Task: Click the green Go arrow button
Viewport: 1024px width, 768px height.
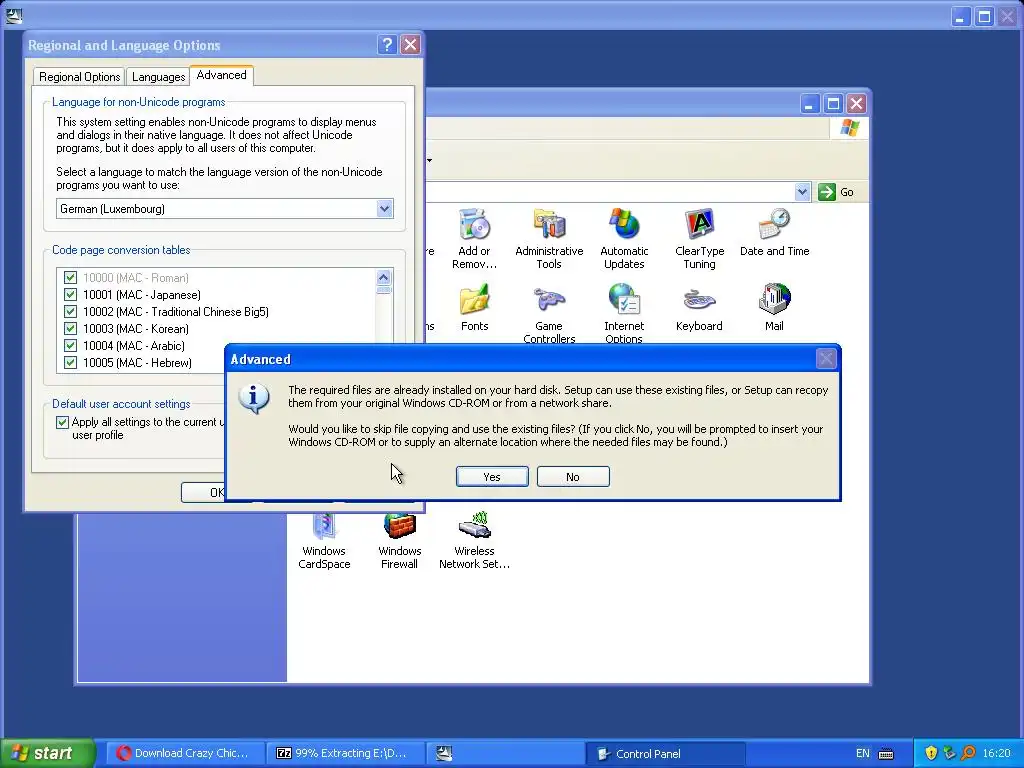Action: tap(827, 192)
